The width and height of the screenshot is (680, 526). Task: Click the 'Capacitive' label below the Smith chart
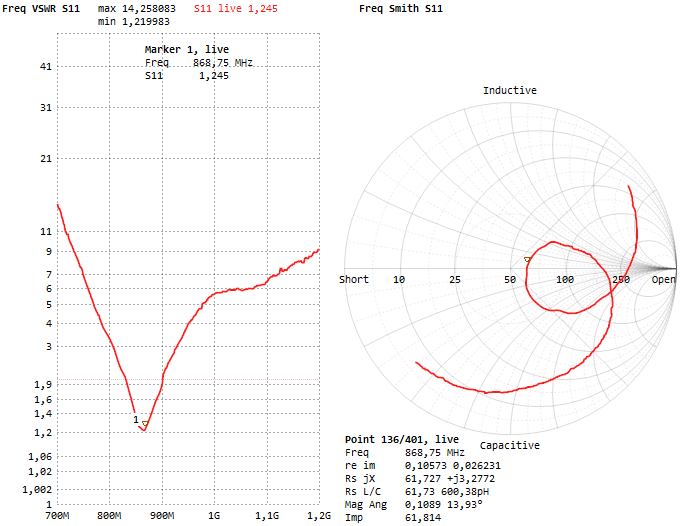pos(509,445)
